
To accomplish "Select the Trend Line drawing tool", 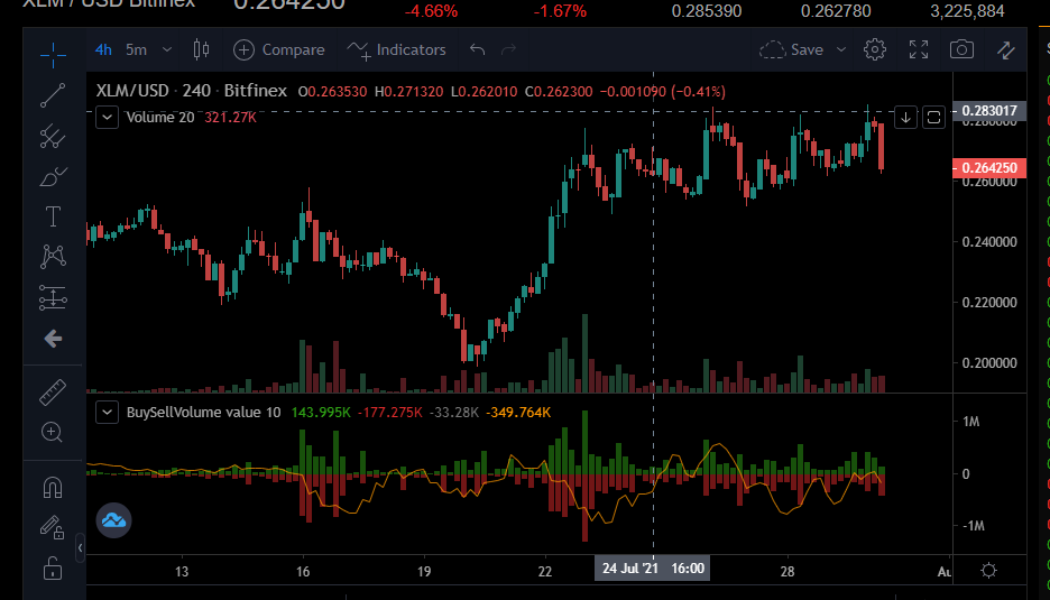I will [51, 97].
